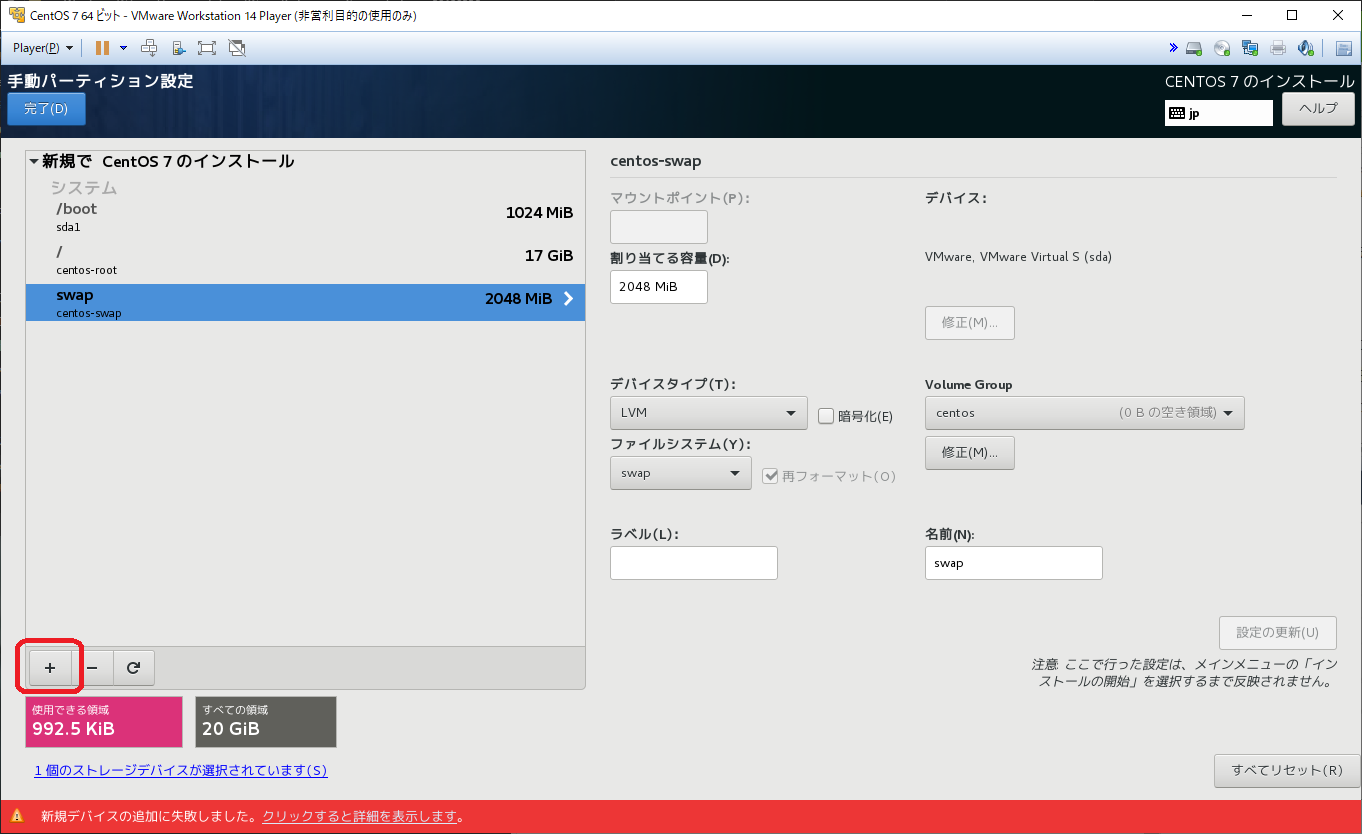1362x834 pixels.
Task: Click the storage devices selected link
Action: coord(181,770)
